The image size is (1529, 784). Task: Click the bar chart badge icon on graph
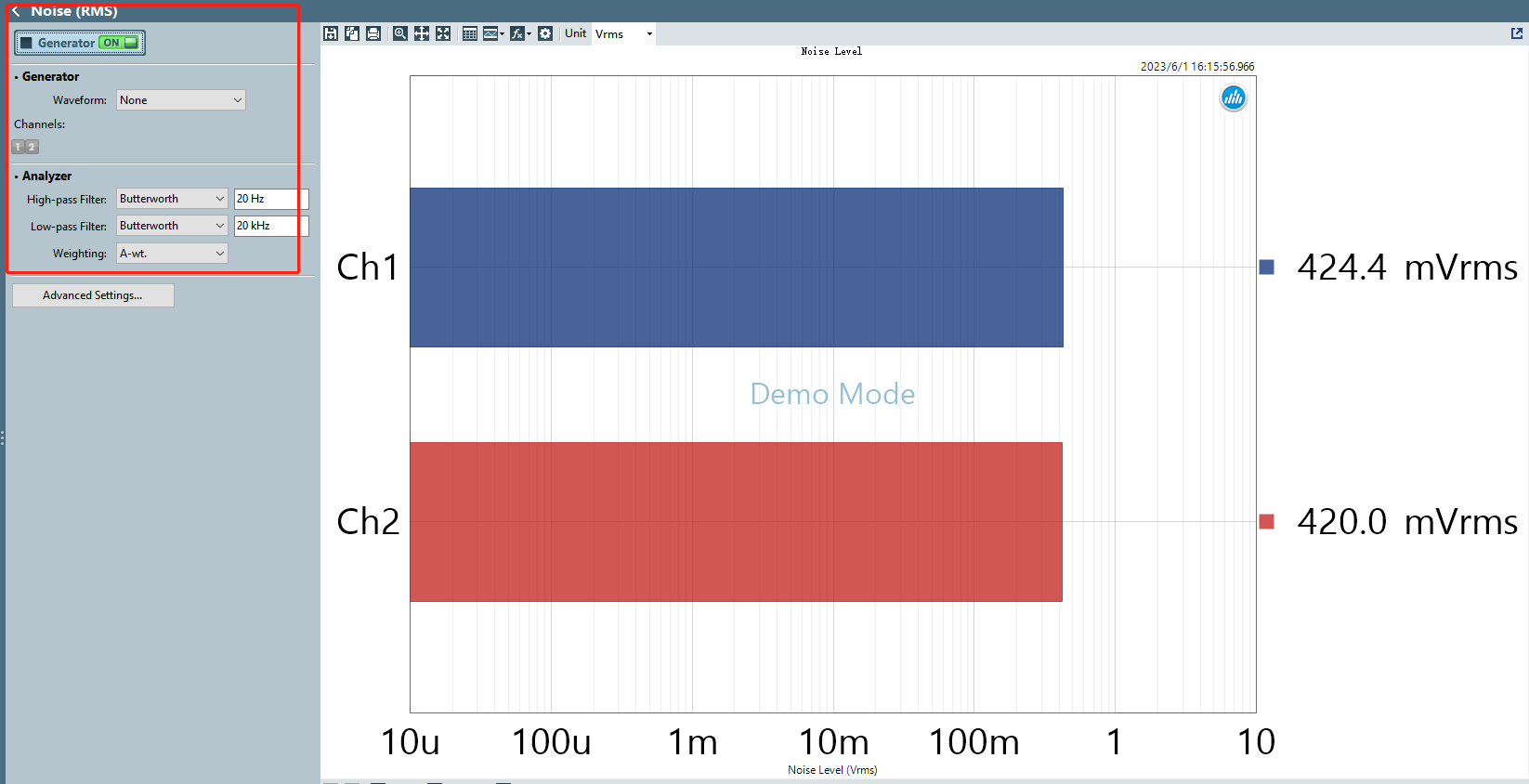(x=1234, y=98)
